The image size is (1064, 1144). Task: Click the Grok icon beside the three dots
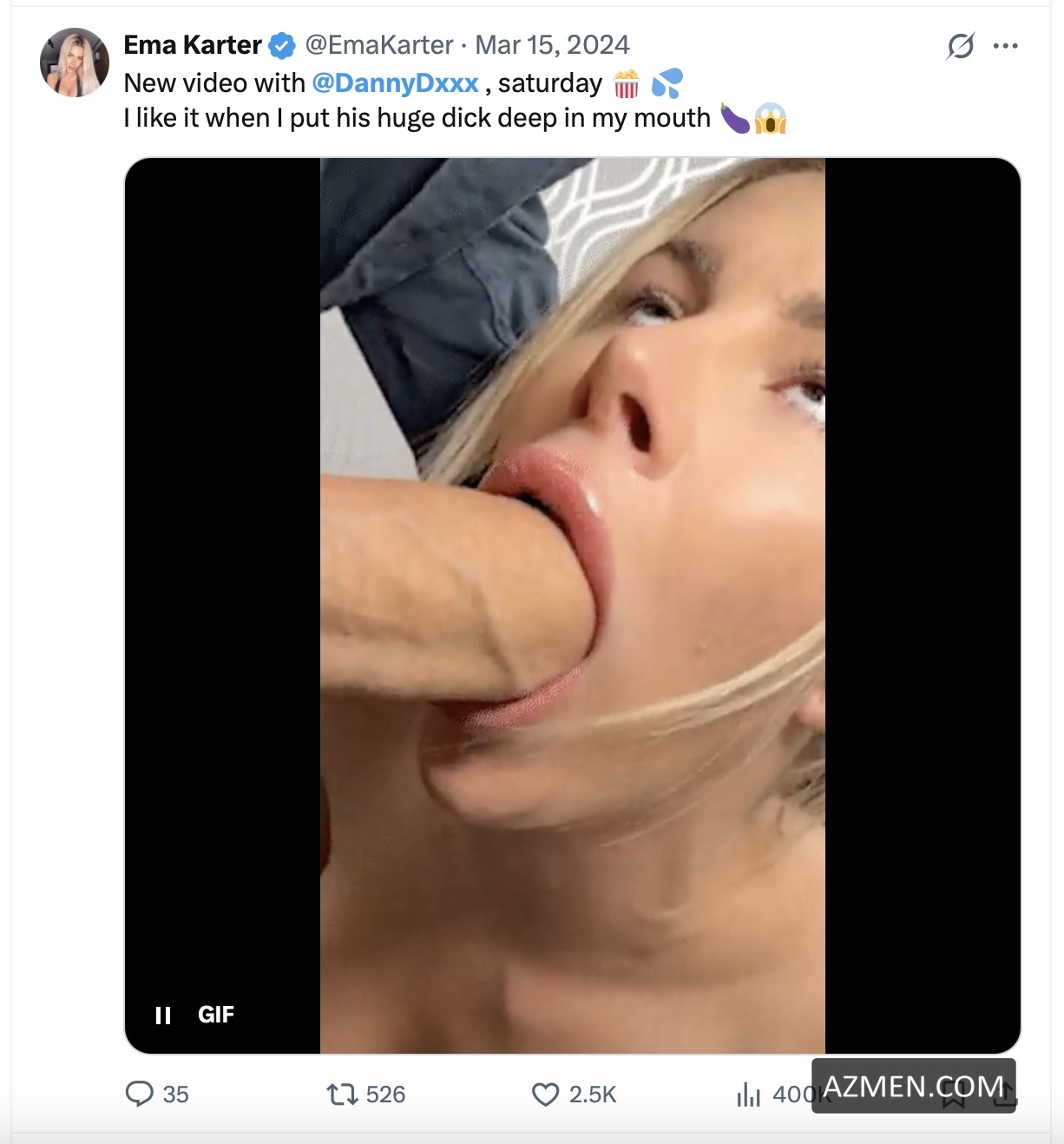click(961, 46)
